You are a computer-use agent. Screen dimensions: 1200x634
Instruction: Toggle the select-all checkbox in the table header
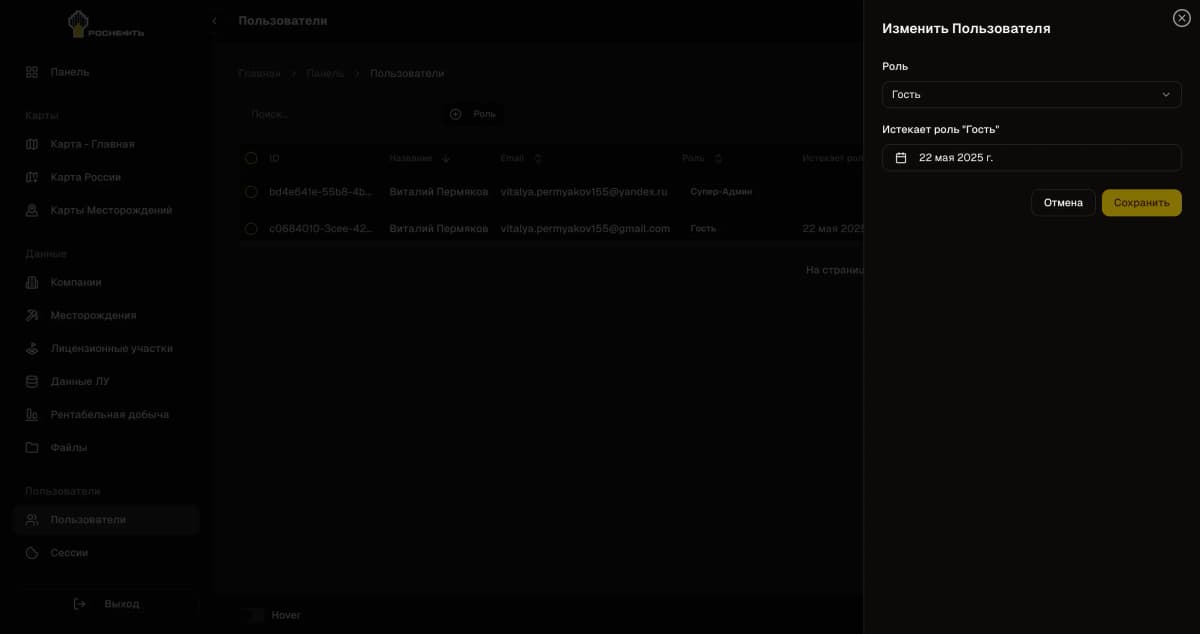pos(251,158)
